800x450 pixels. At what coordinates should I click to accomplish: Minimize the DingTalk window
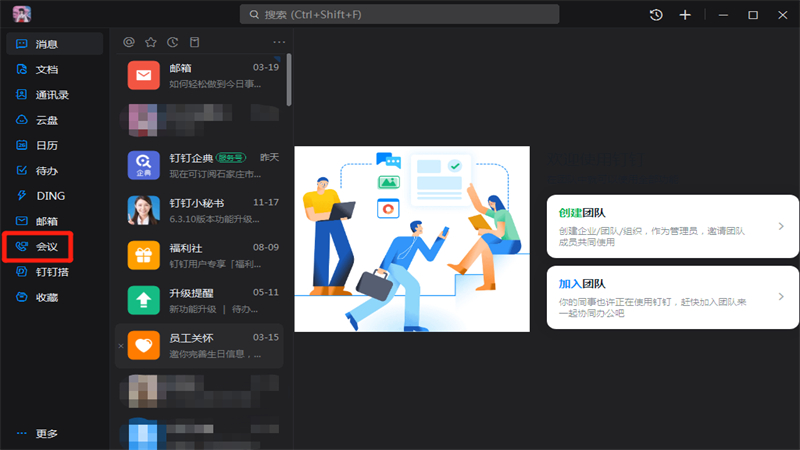click(723, 15)
